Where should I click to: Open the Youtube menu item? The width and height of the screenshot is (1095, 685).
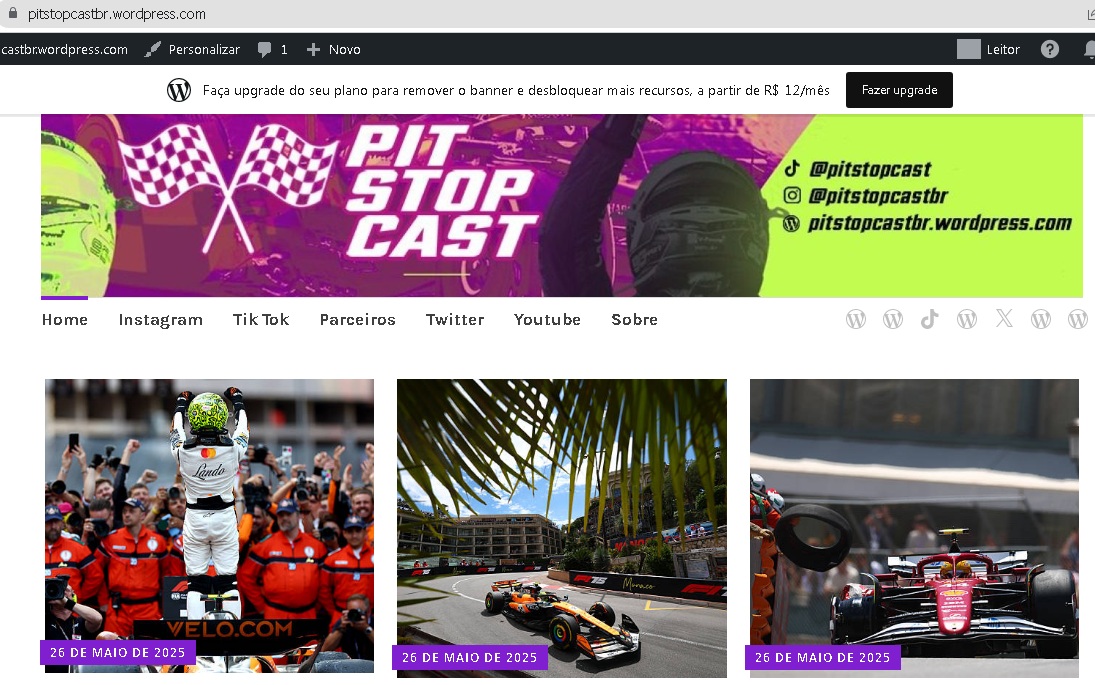click(547, 320)
